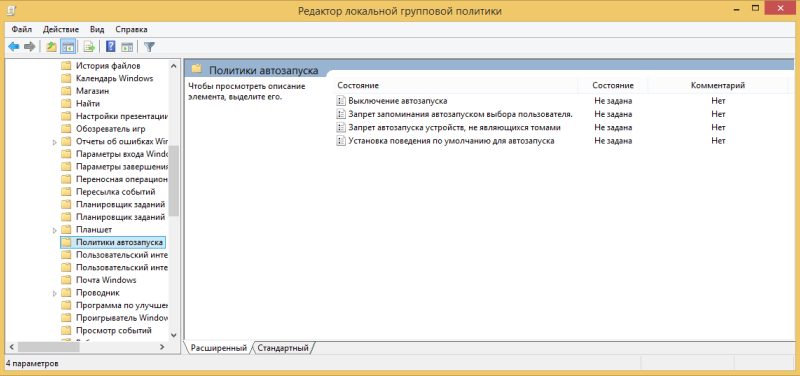This screenshot has width=800, height=376.
Task: Open Help via blue question mark icon
Action: (x=110, y=47)
